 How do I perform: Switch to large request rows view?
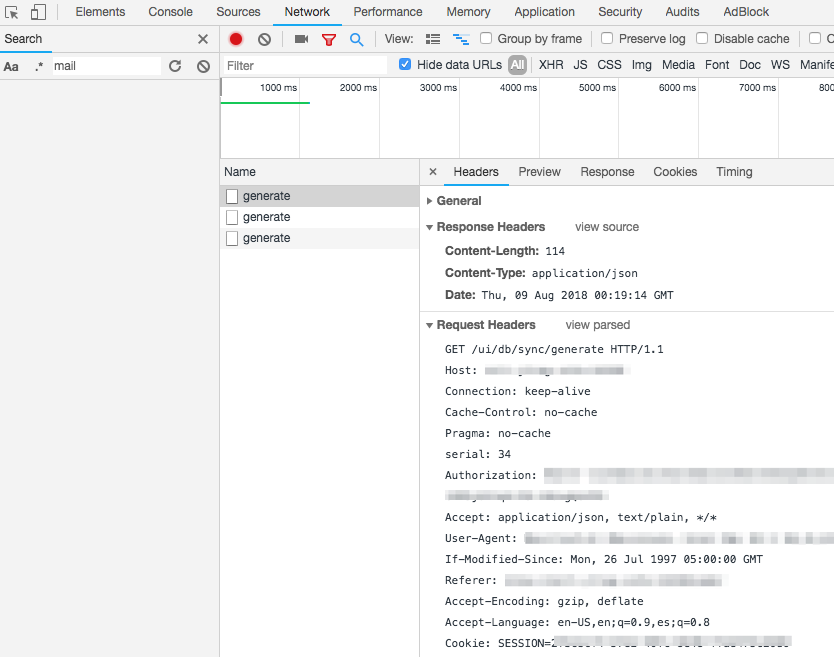pos(433,39)
